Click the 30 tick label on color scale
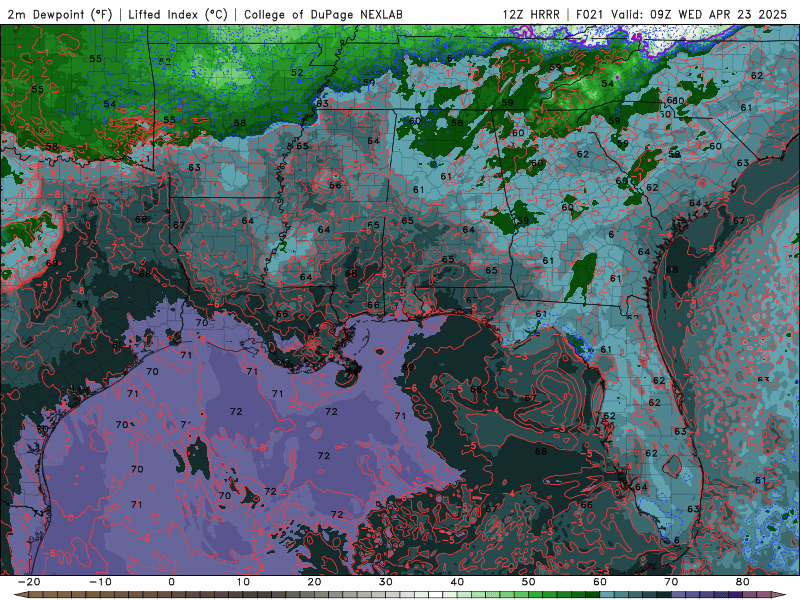 tap(386, 582)
